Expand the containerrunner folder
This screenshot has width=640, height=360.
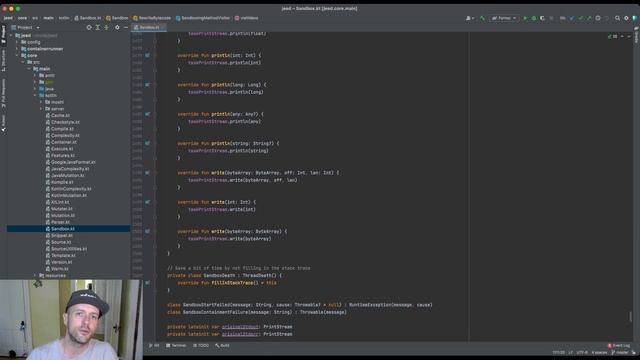[17, 49]
